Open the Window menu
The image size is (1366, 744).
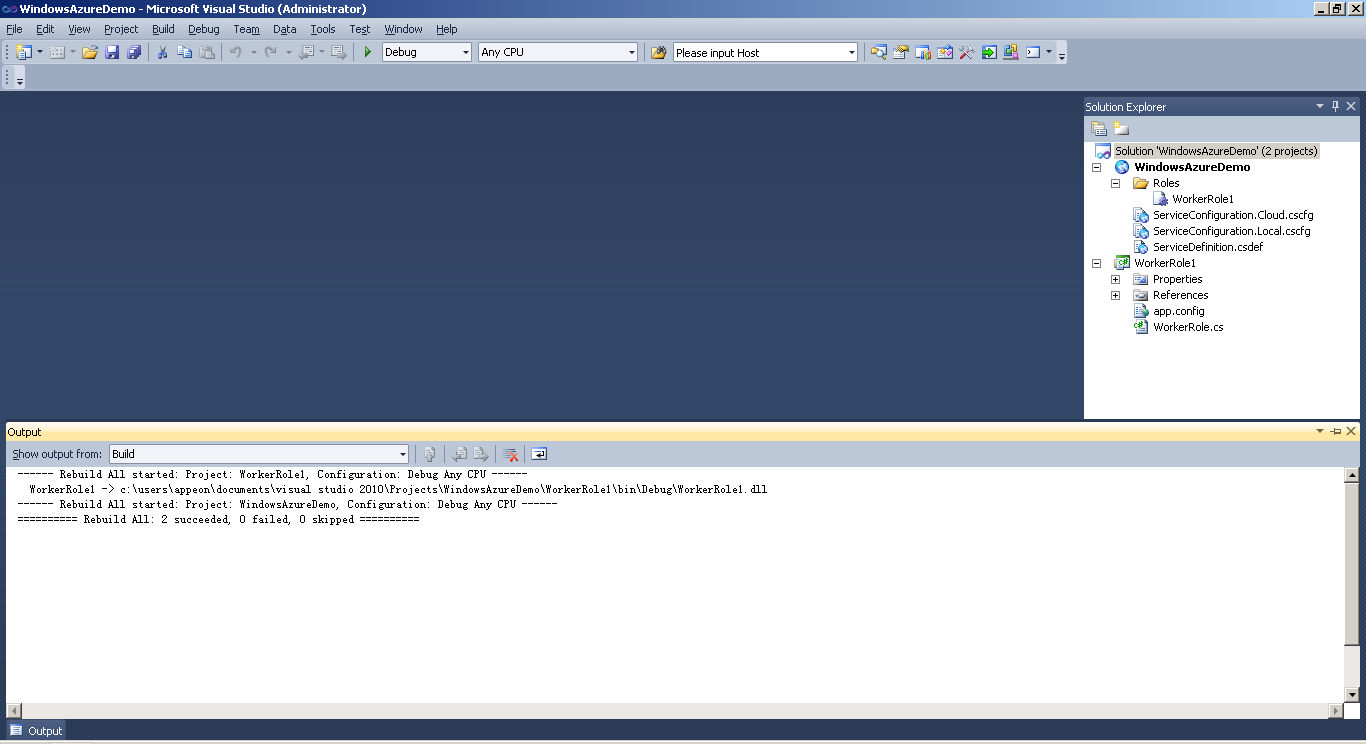tap(403, 29)
